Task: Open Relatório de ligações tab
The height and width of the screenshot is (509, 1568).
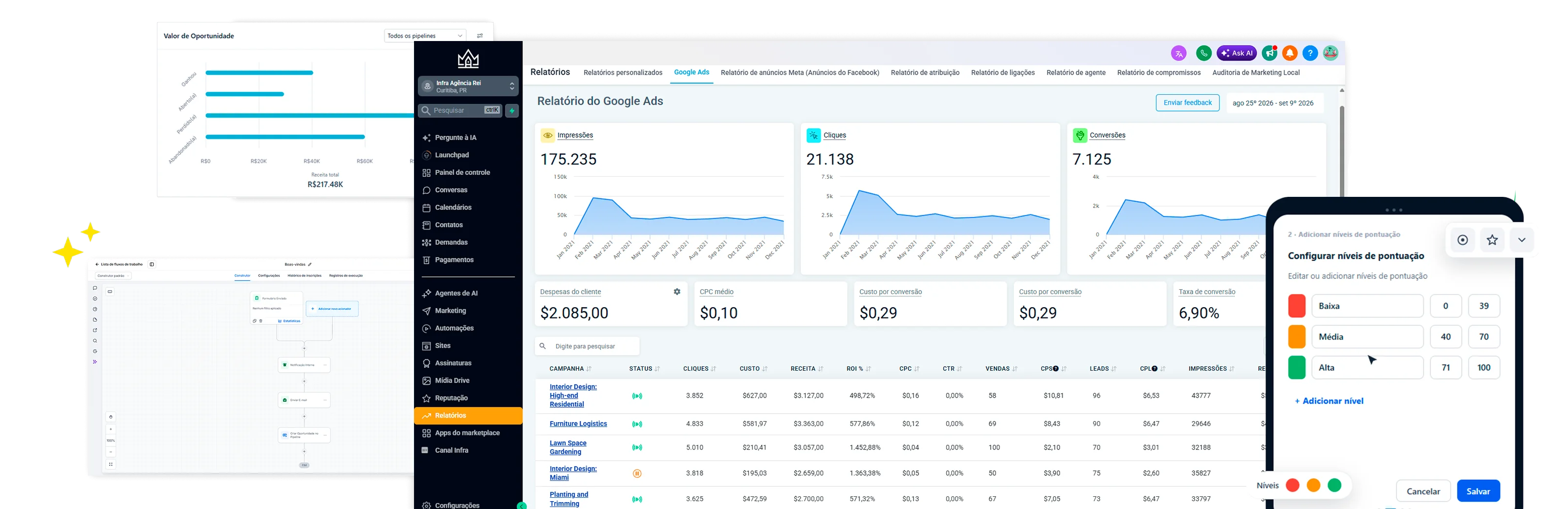Action: click(x=1002, y=73)
